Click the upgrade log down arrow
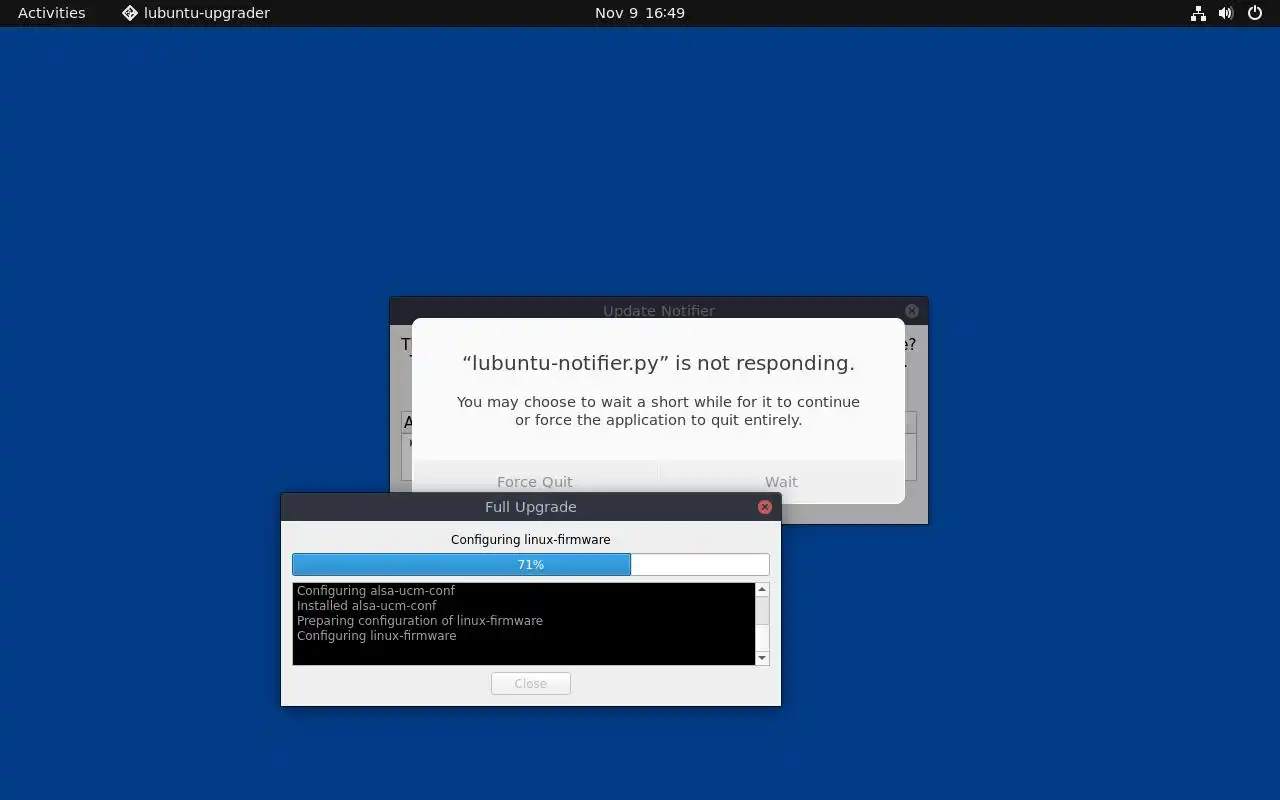 (762, 658)
